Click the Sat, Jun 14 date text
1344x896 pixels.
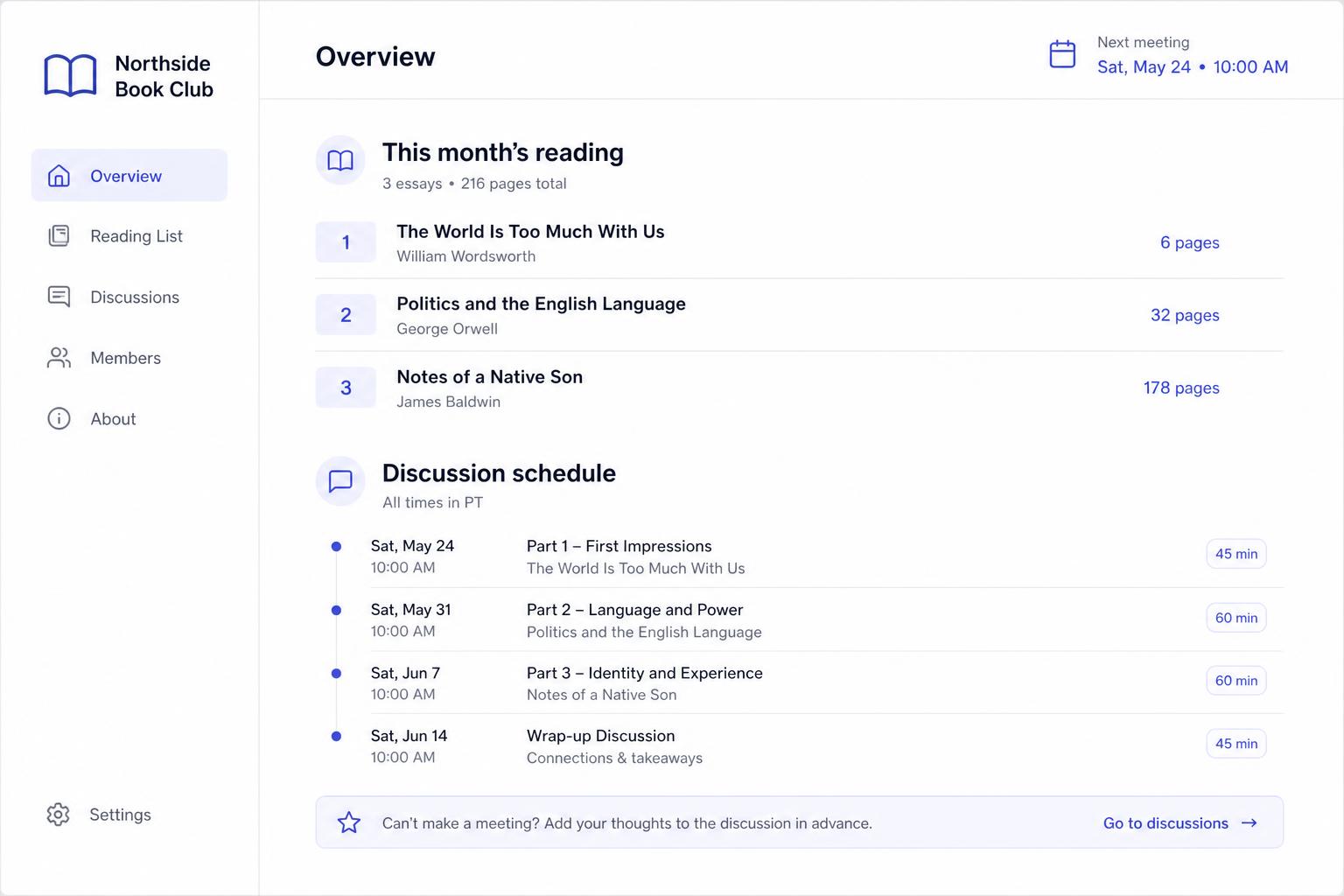pos(409,736)
